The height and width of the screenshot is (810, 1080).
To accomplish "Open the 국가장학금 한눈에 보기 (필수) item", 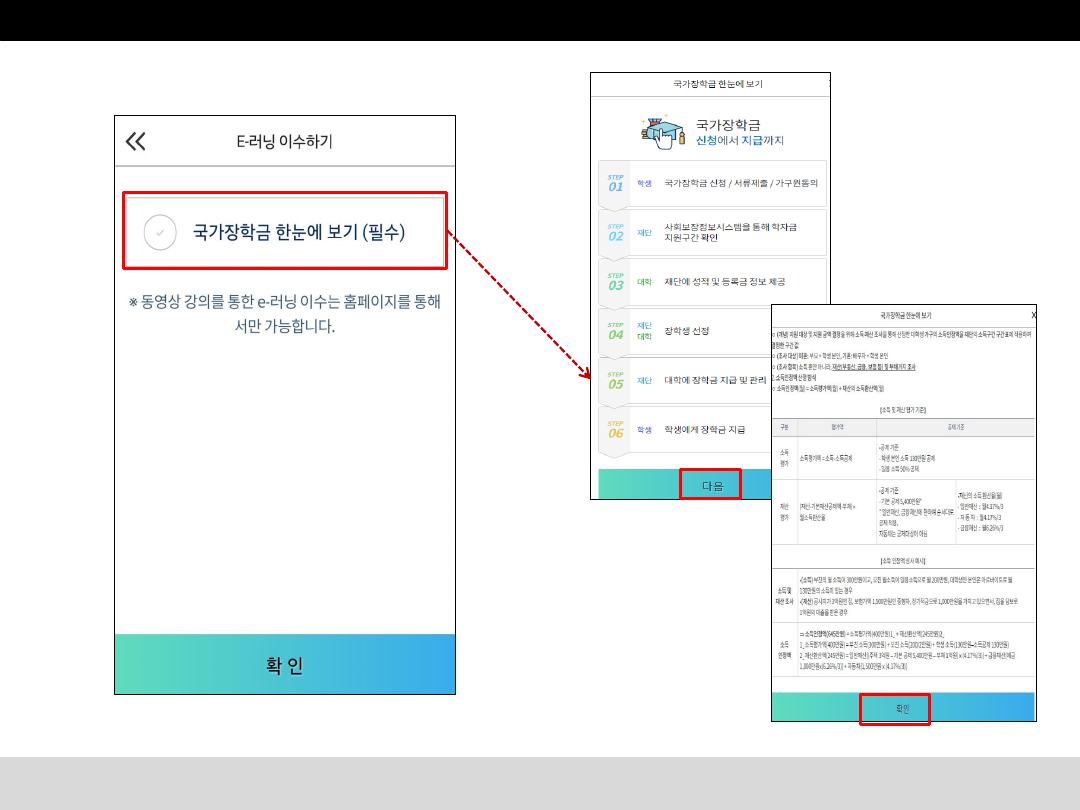I will click(298, 232).
